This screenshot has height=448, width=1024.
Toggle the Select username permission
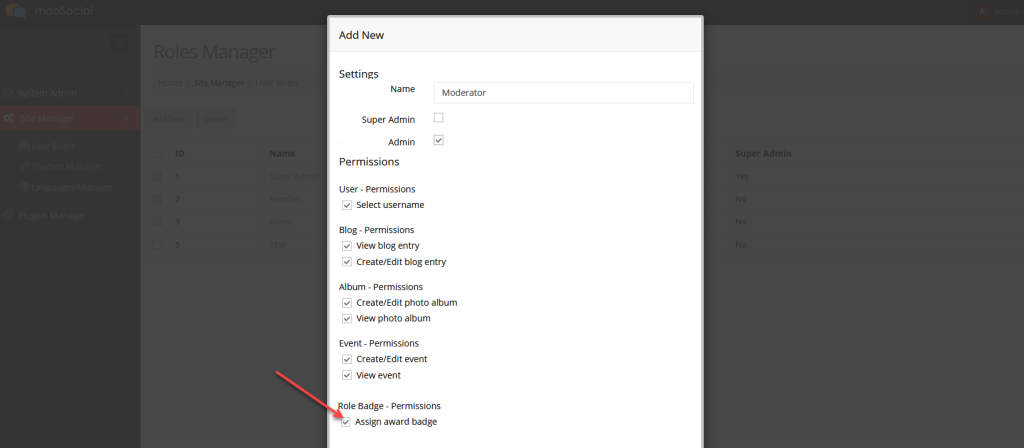coord(347,205)
